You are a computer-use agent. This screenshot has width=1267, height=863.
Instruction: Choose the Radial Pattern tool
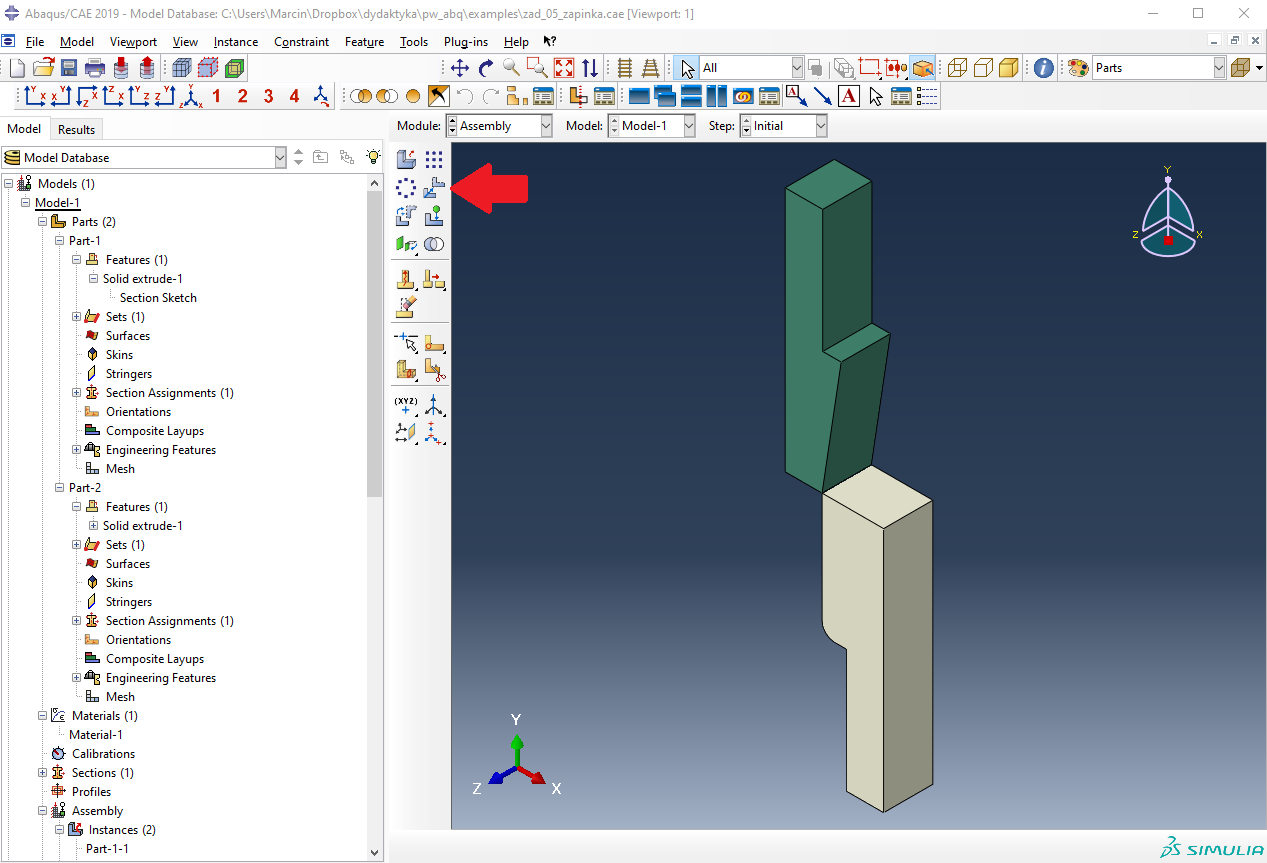[x=406, y=187]
